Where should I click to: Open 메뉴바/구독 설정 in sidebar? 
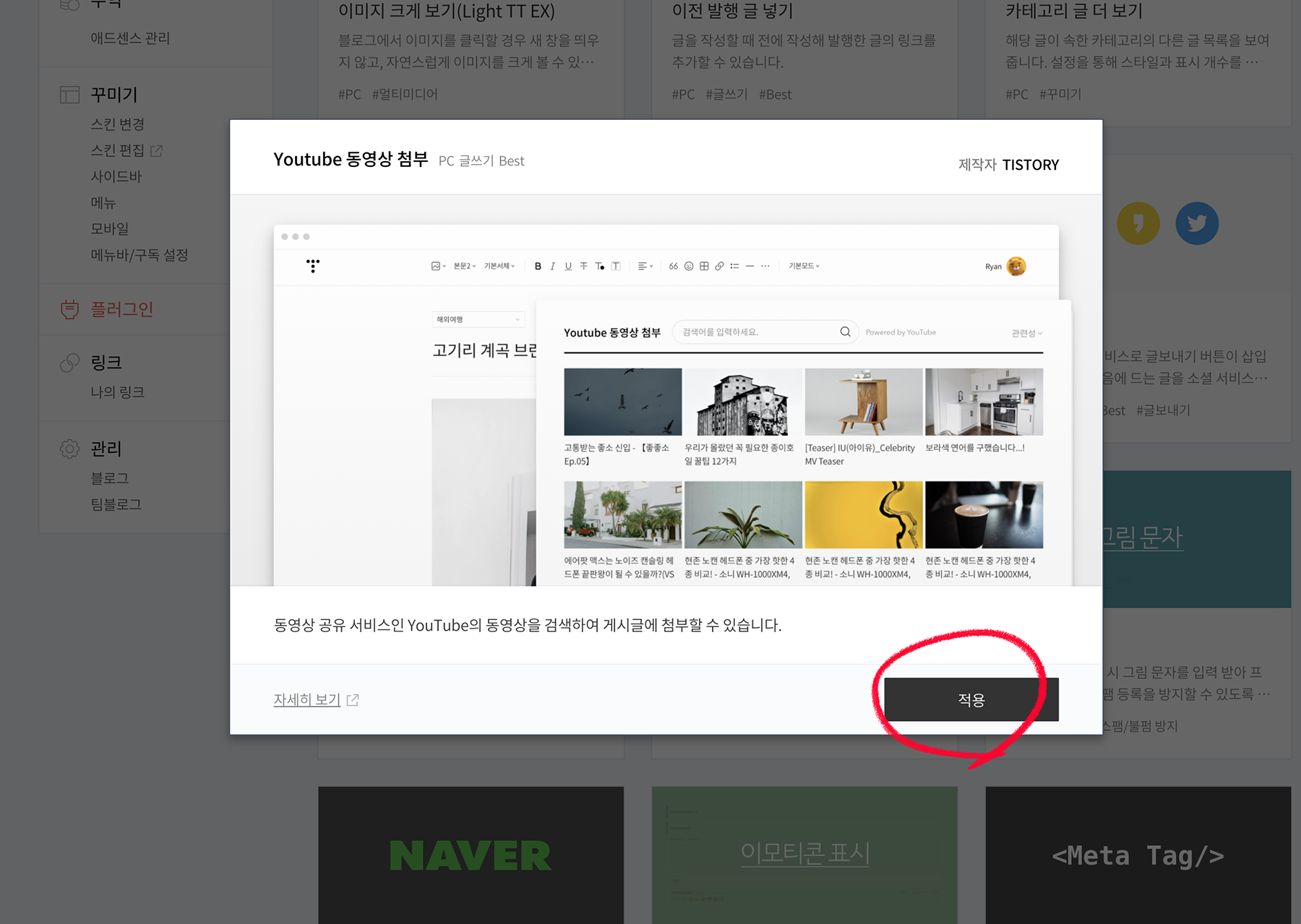click(x=139, y=255)
